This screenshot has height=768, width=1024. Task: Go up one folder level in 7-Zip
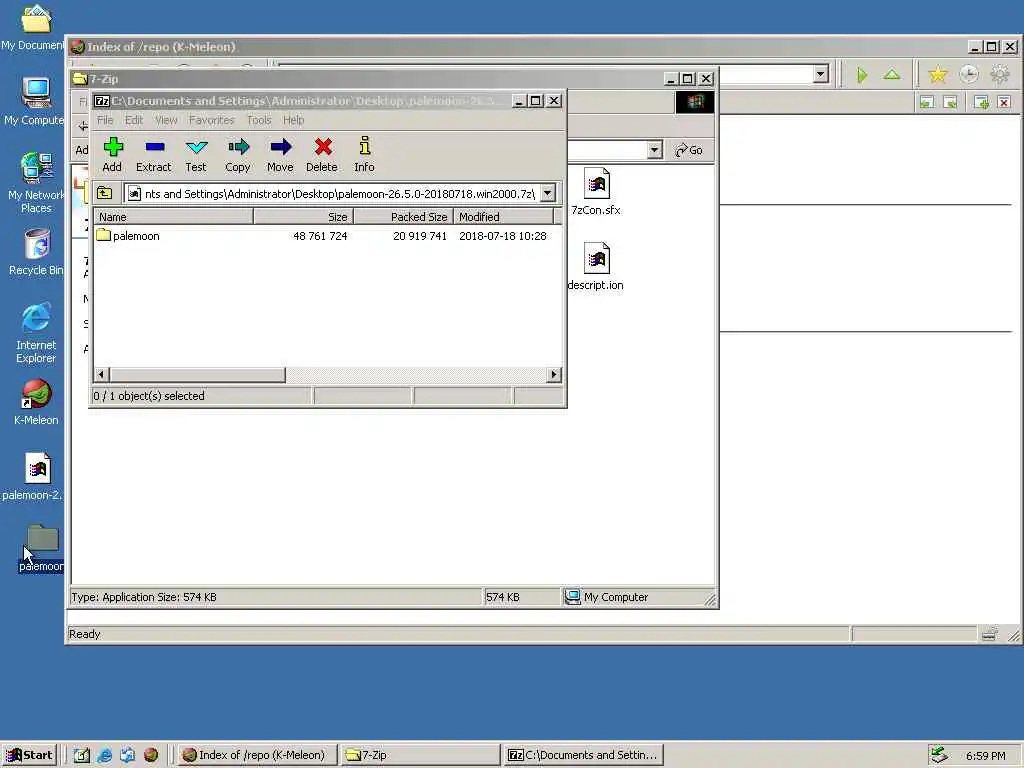(104, 193)
